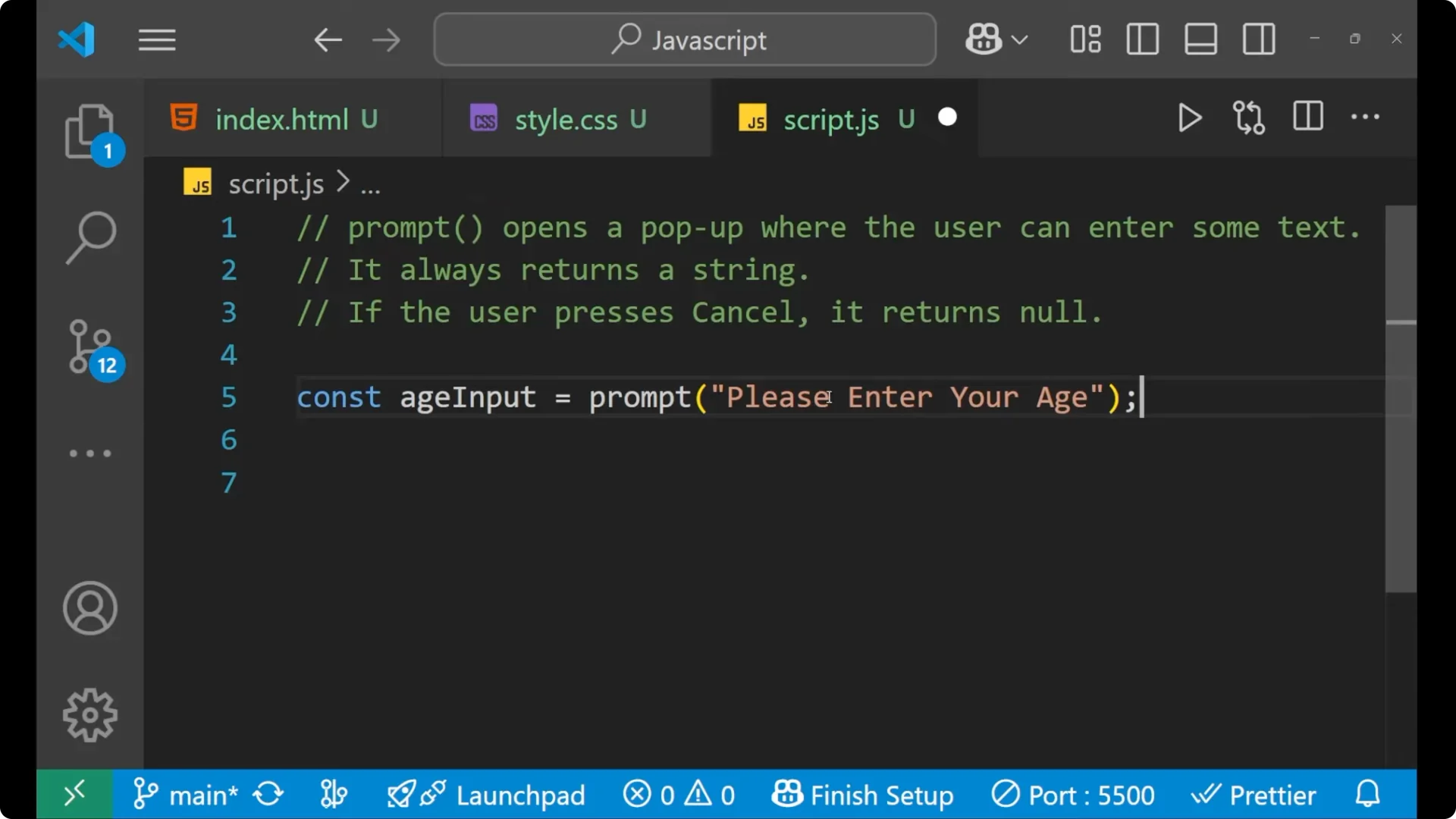Open the Accounts menu in activity bar

pos(90,608)
